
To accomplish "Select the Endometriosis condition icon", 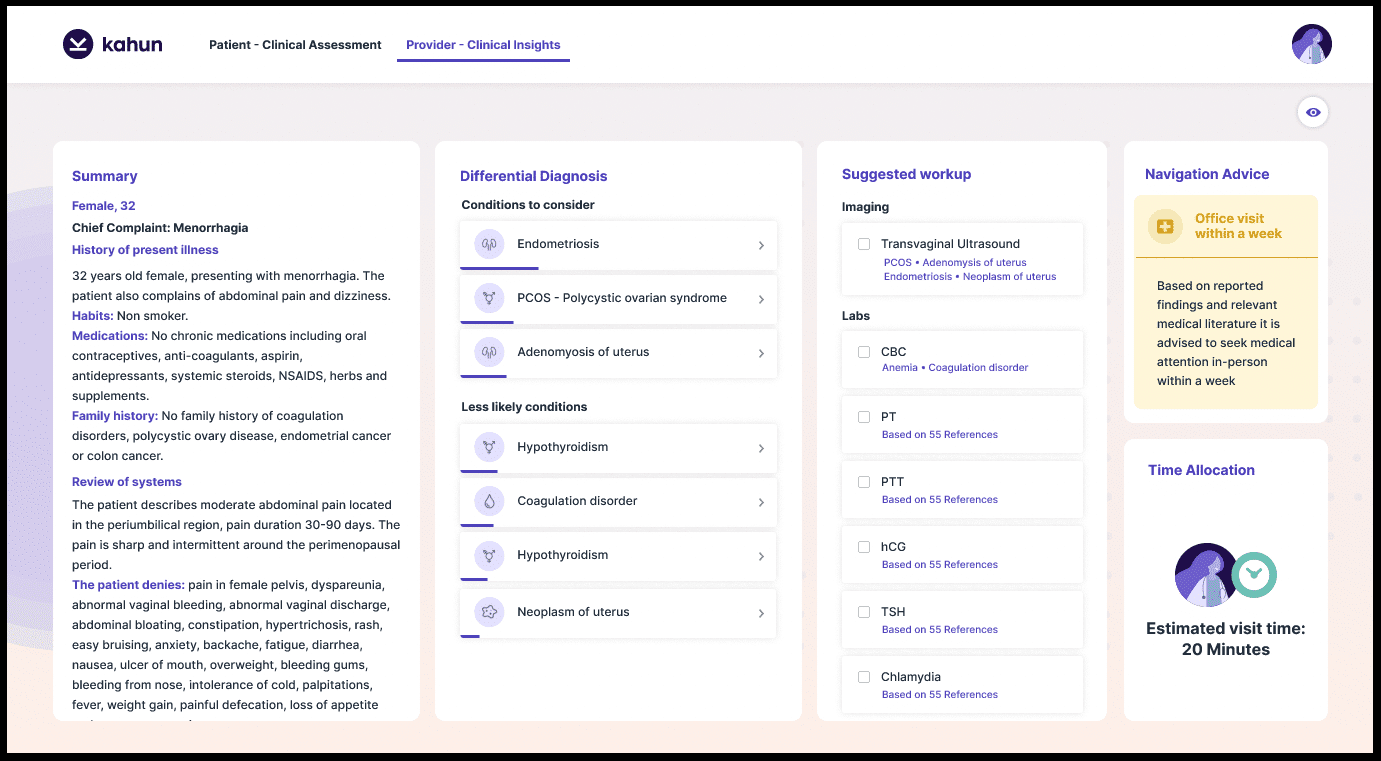I will (x=489, y=243).
